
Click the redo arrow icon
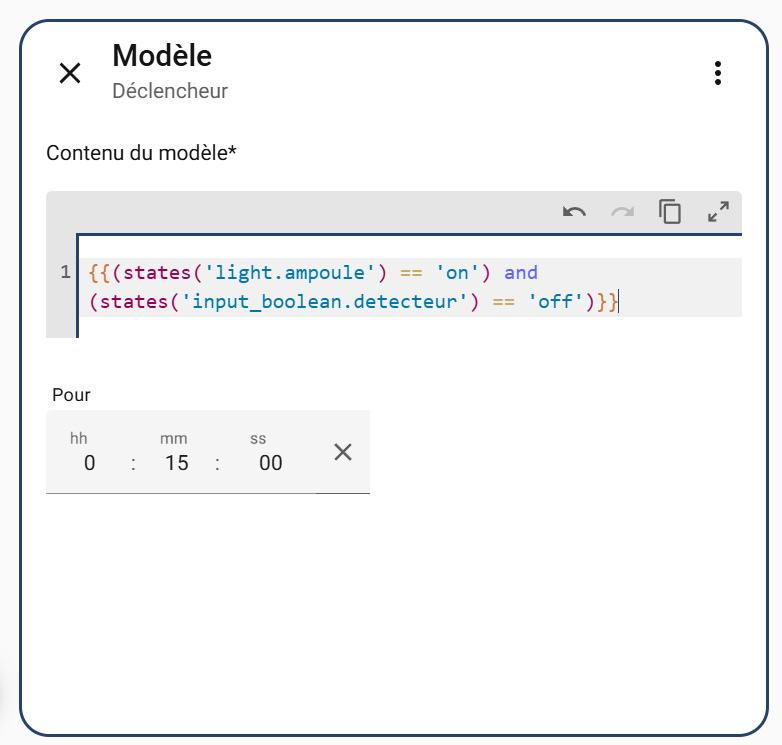(622, 212)
